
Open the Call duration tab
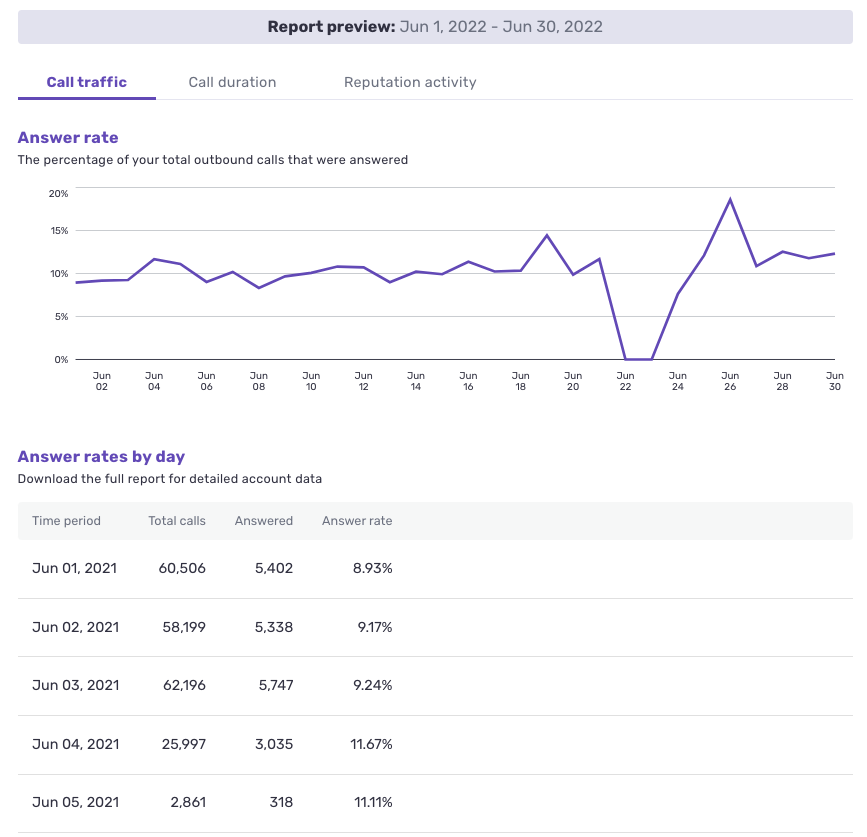pos(232,82)
